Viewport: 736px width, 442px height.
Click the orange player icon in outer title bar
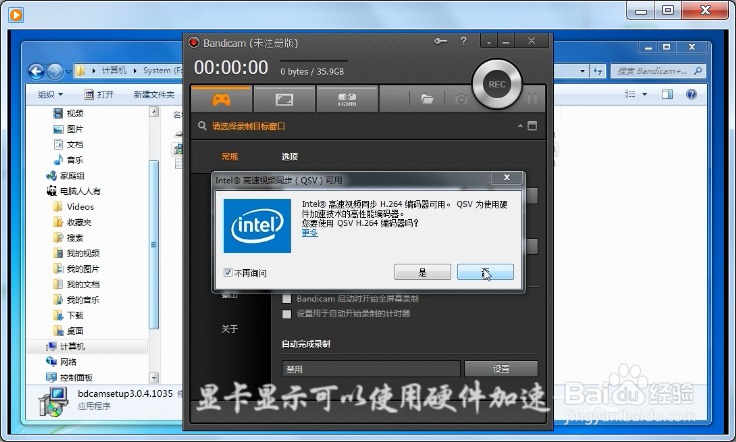16,15
